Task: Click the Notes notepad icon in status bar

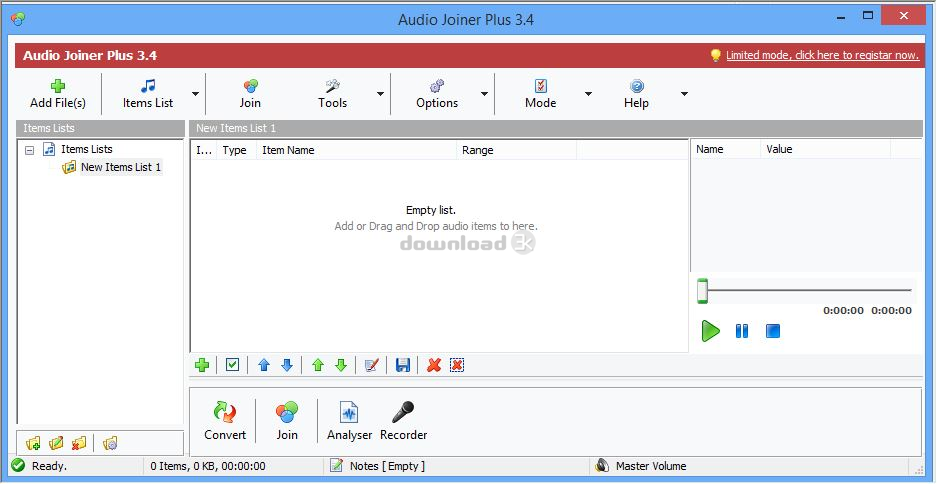Action: coord(337,466)
